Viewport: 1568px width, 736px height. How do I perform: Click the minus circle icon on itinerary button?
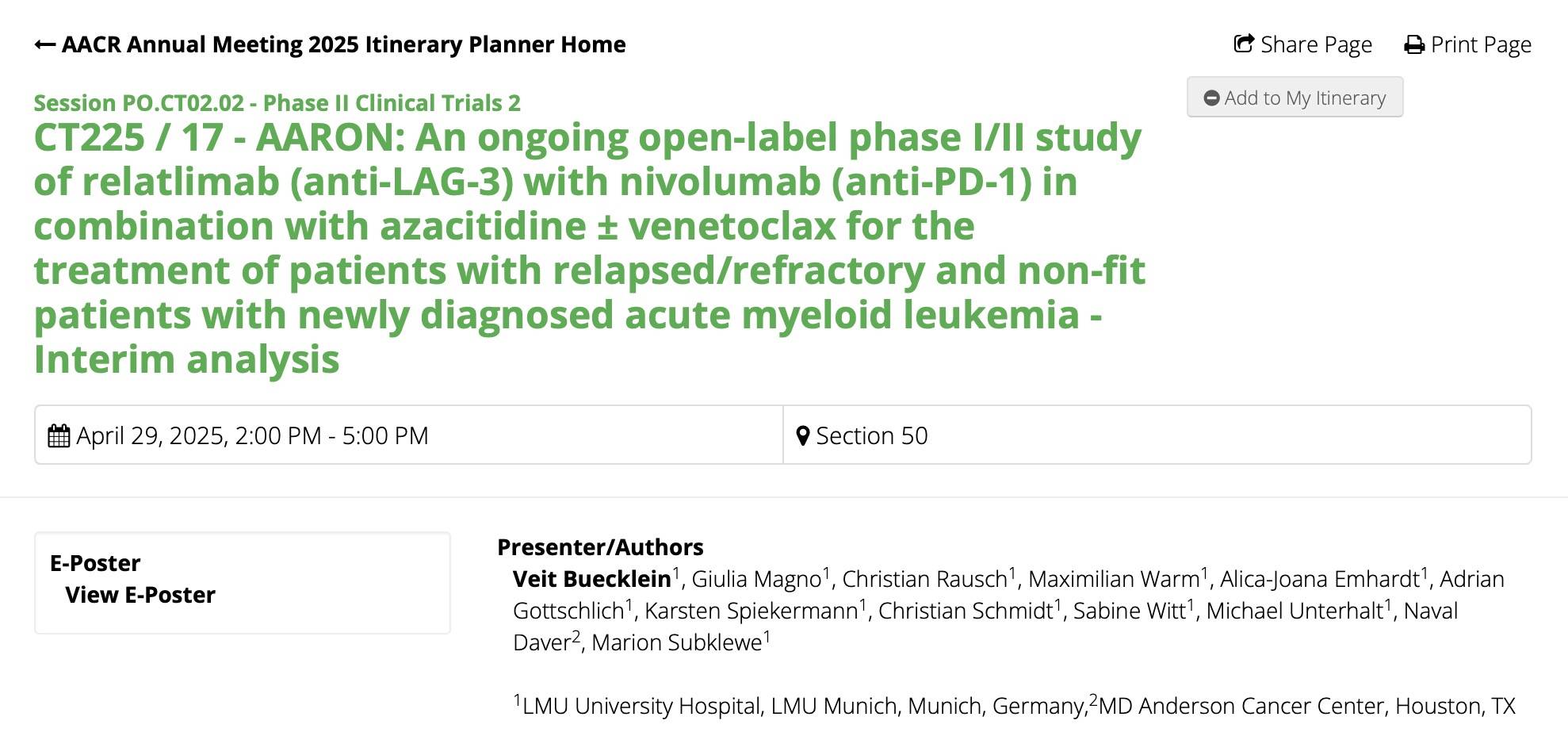1211,98
